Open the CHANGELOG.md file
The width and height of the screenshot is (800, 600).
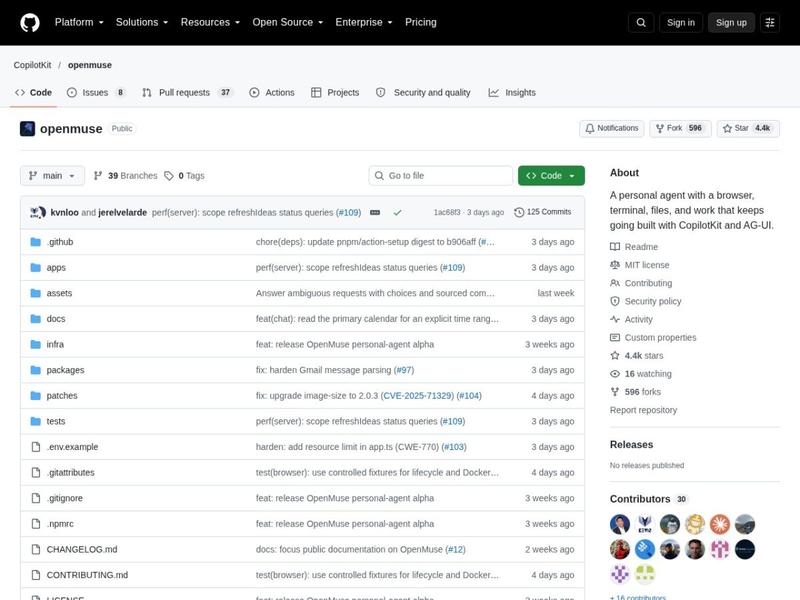[82, 549]
